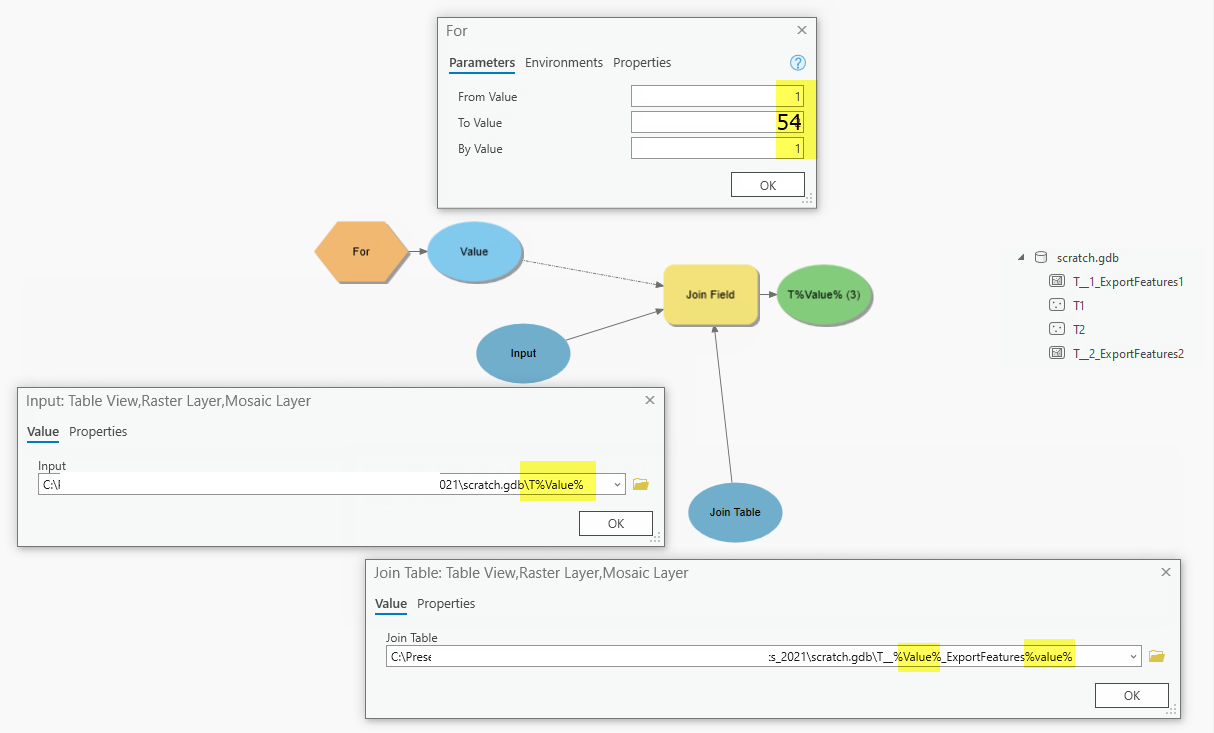The width and height of the screenshot is (1214, 733).
Task: Select the For iterator hexagon in the model
Action: click(361, 253)
